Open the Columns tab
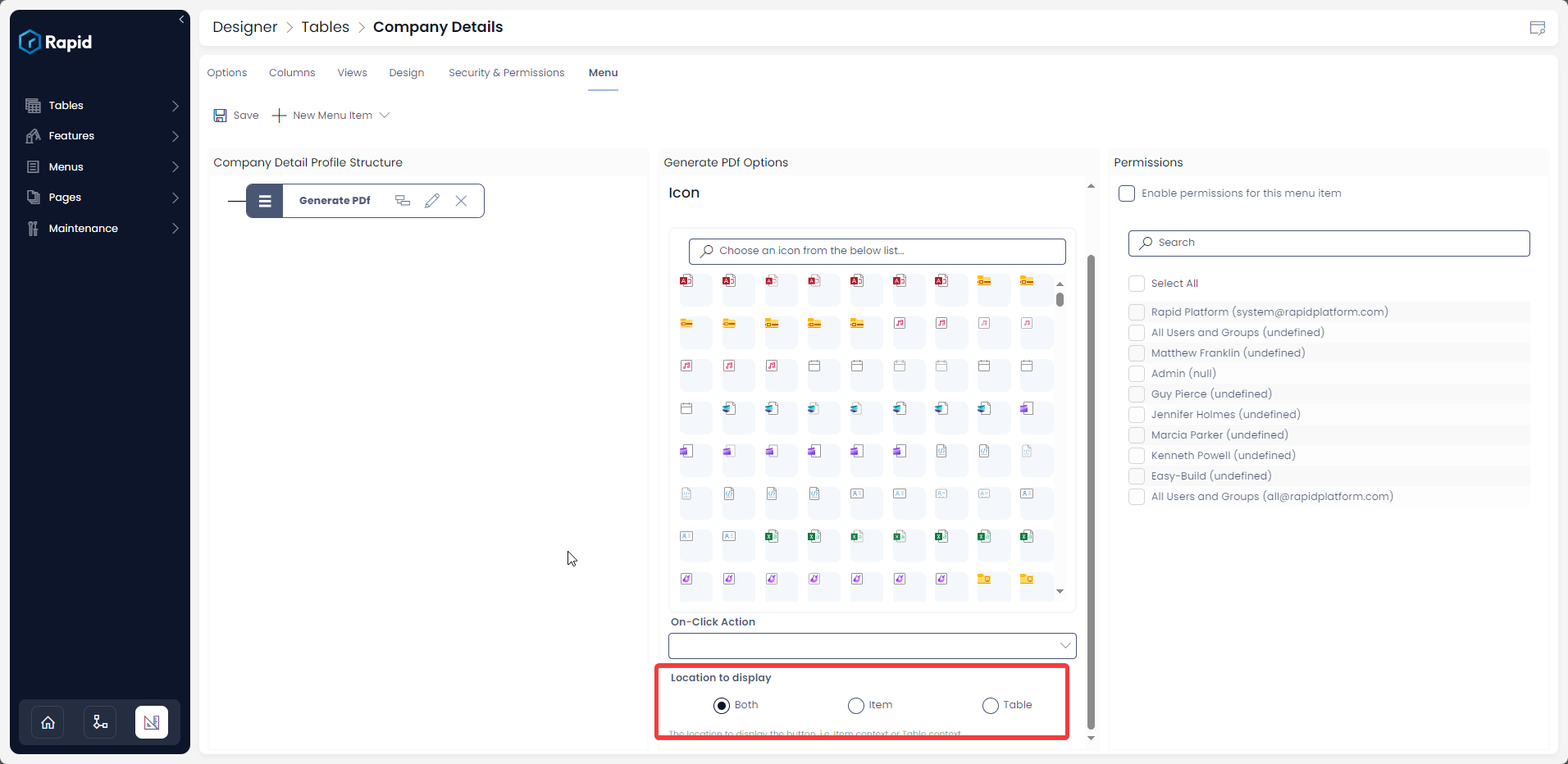Screen dimensions: 1568x764 (x=292, y=73)
